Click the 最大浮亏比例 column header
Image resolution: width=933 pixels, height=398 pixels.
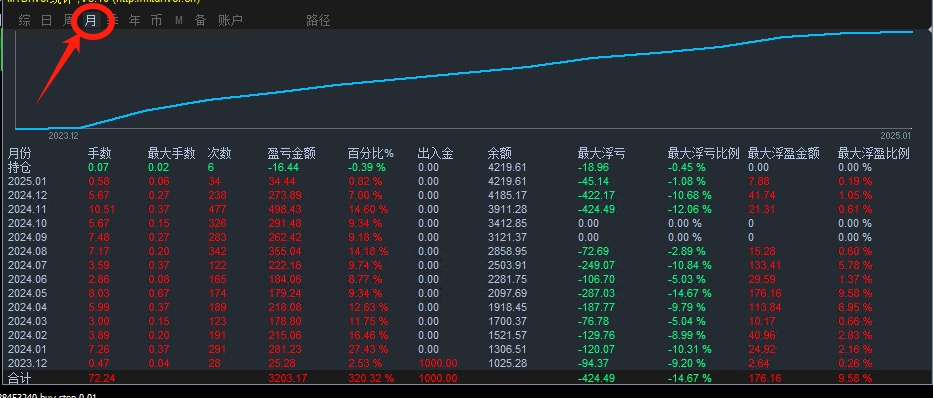pos(703,153)
